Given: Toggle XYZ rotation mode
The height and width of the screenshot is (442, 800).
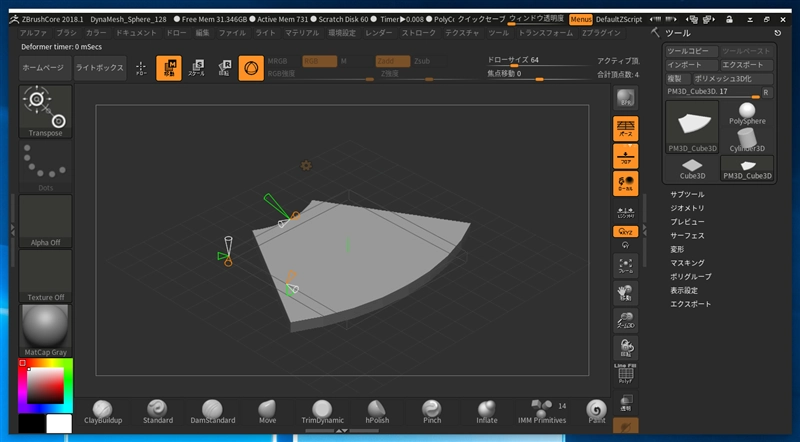Looking at the screenshot, I should point(626,232).
